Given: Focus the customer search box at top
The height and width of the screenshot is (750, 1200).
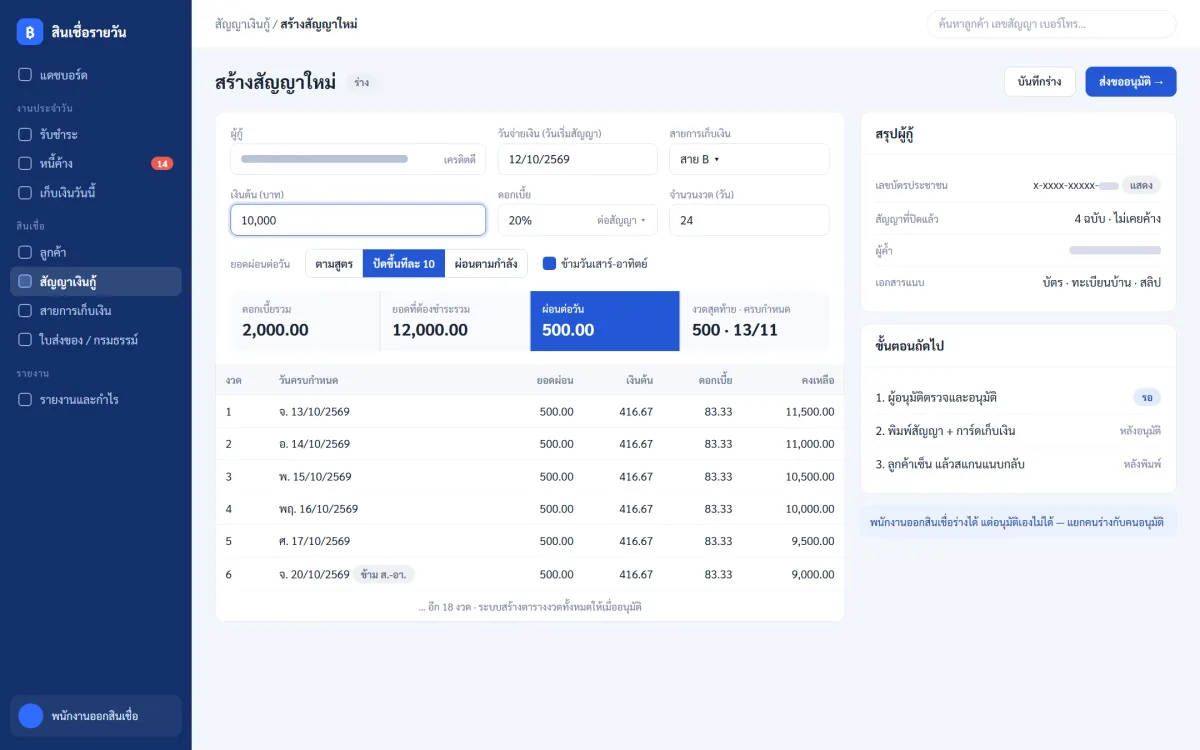Looking at the screenshot, I should (1052, 24).
